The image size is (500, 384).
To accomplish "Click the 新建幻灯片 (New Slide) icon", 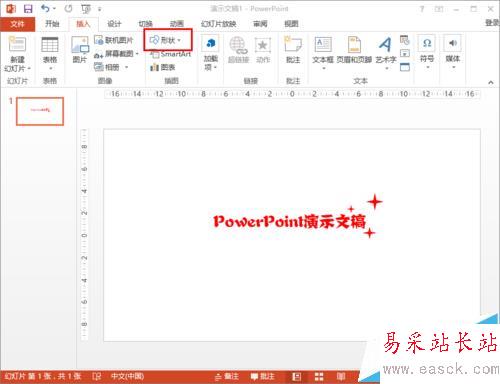I will pos(17,44).
